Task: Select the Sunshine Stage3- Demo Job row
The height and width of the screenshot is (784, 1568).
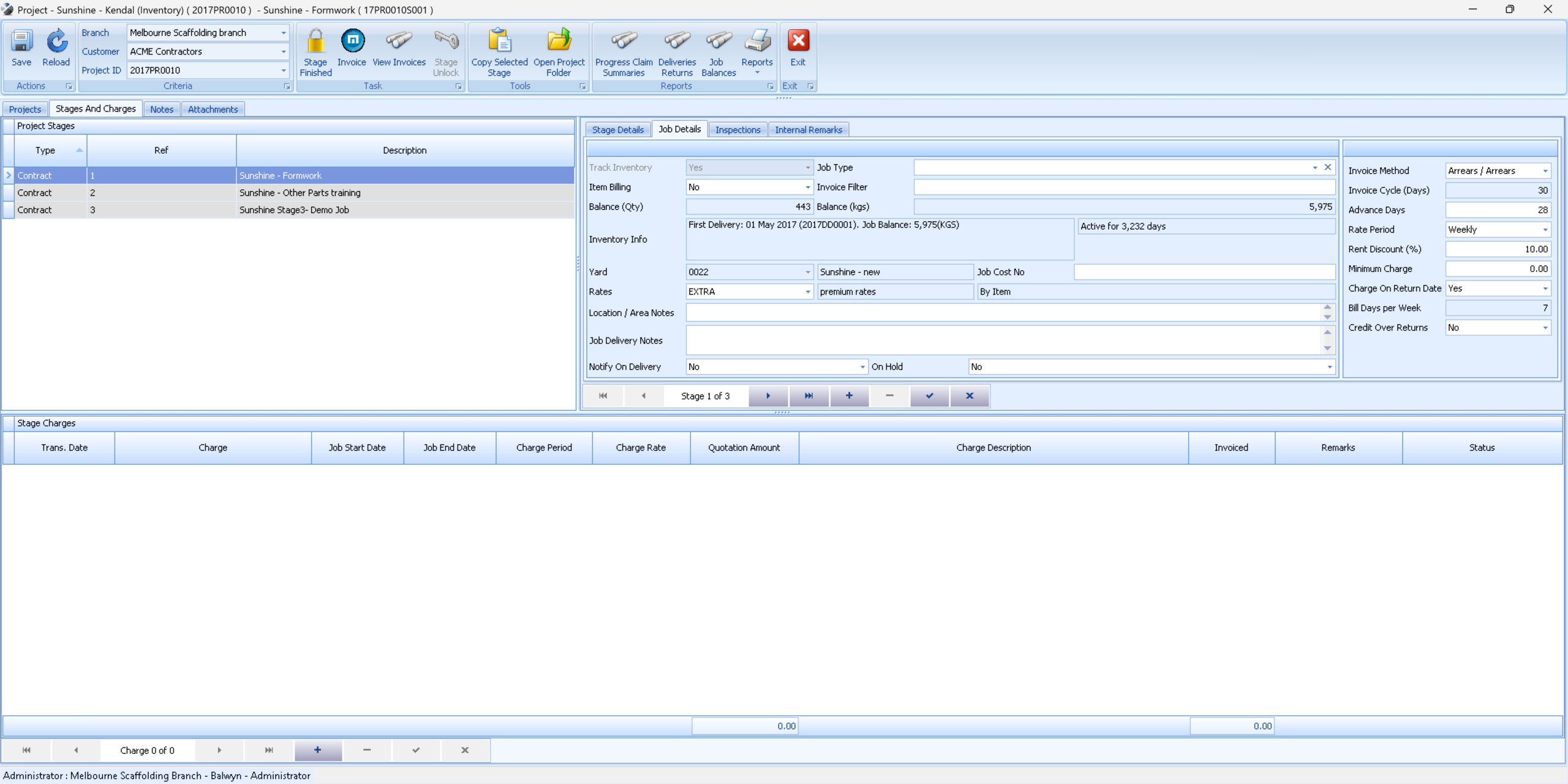Action: (294, 210)
